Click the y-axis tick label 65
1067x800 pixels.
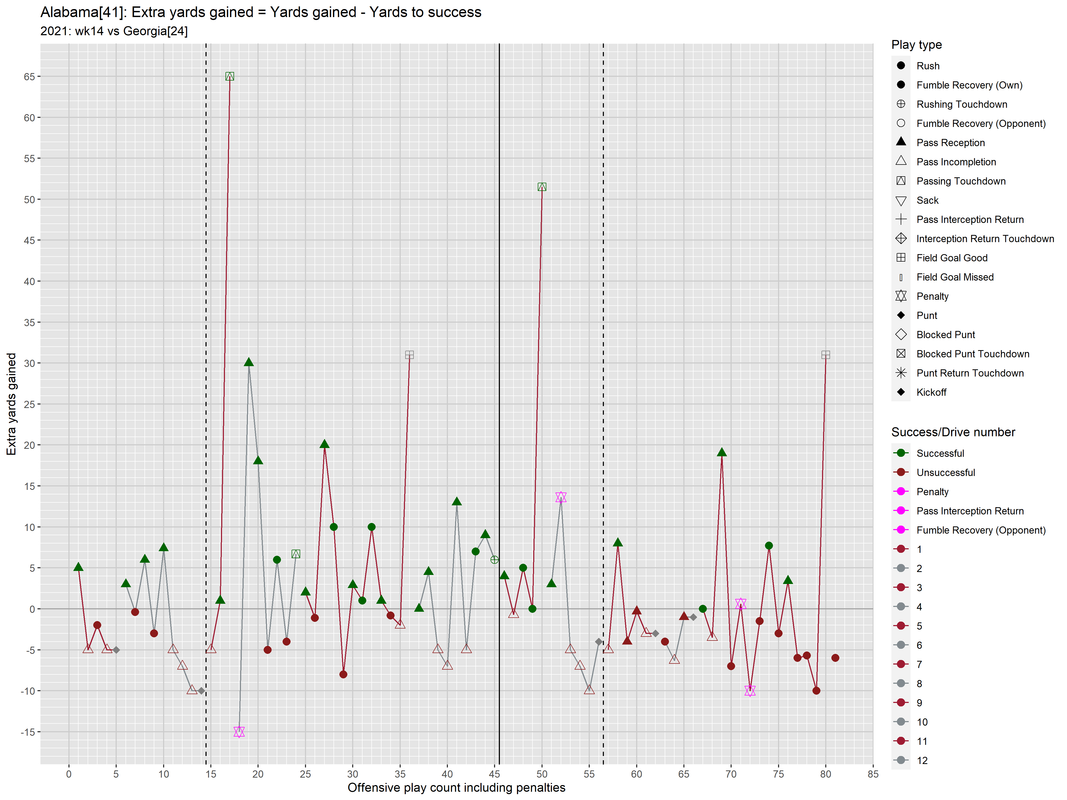point(29,77)
